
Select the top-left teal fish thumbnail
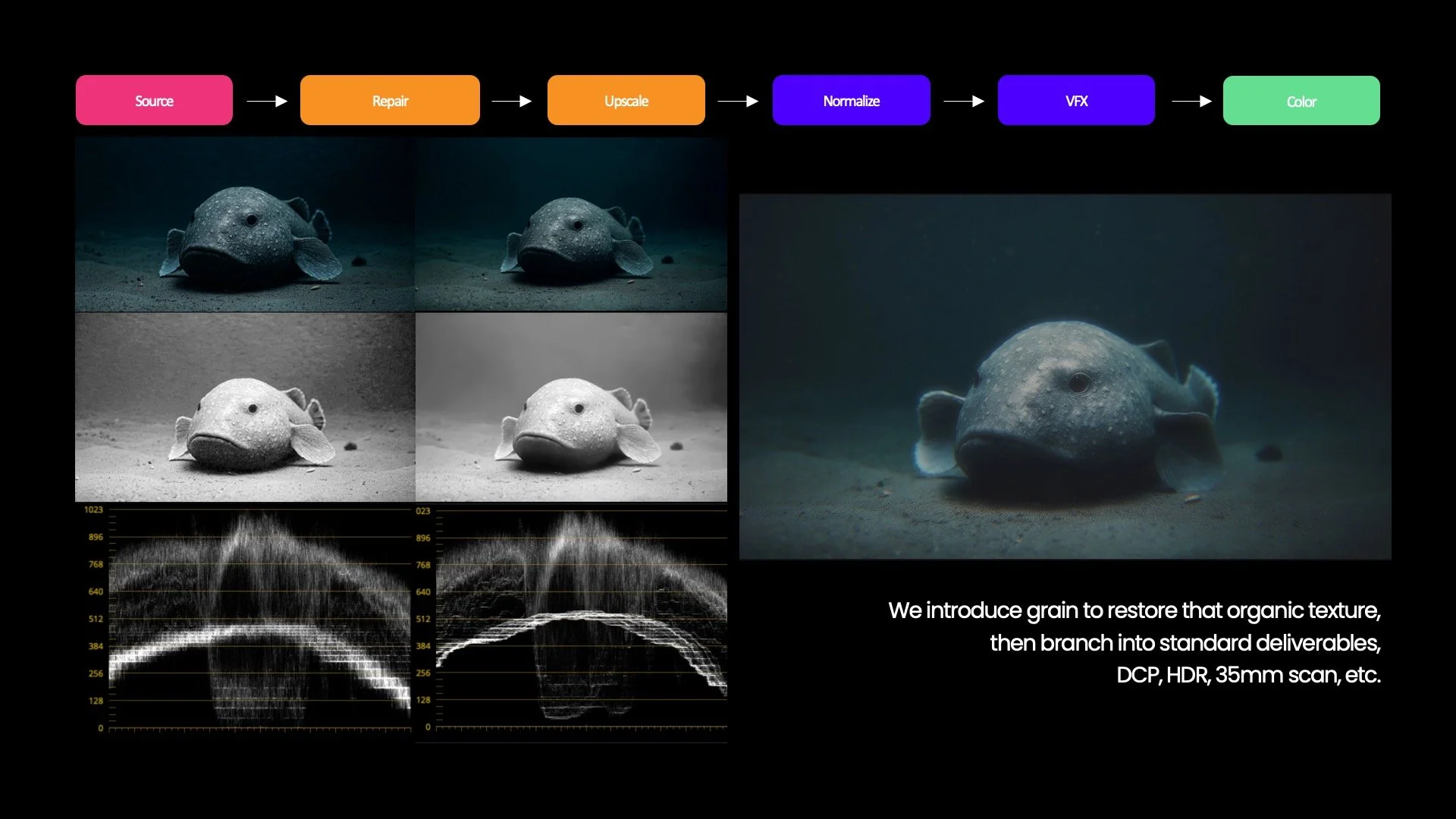tap(245, 224)
